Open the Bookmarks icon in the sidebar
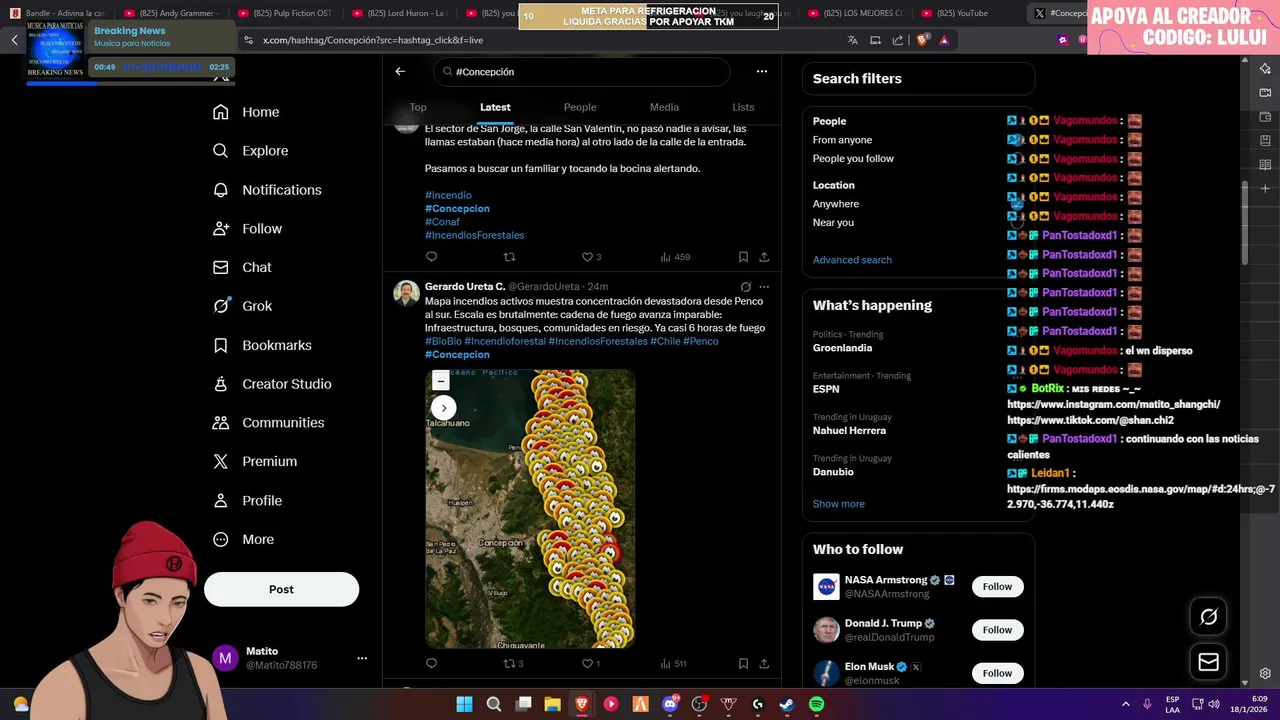This screenshot has width=1280, height=720. click(221, 345)
